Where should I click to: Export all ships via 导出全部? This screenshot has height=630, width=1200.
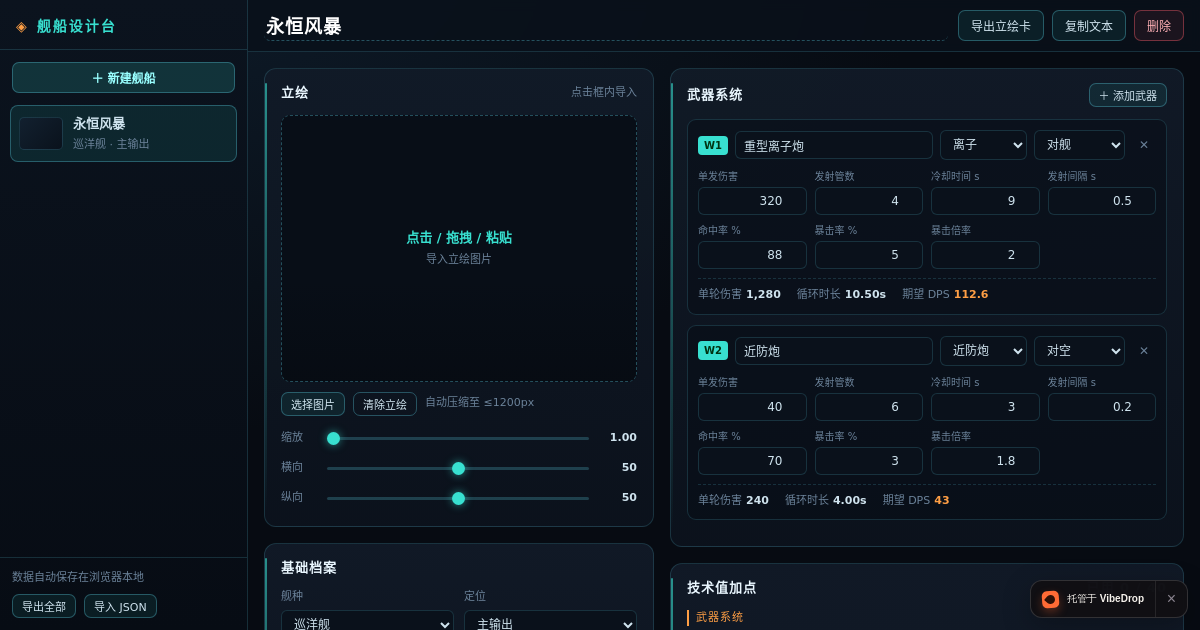click(x=44, y=606)
